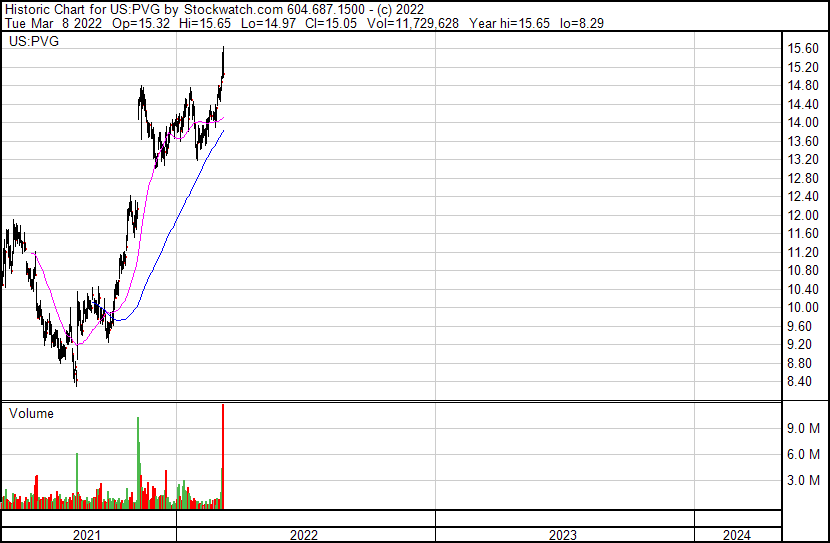Select the 2021 year on time axis
This screenshot has height=543, width=830.
coord(87,535)
